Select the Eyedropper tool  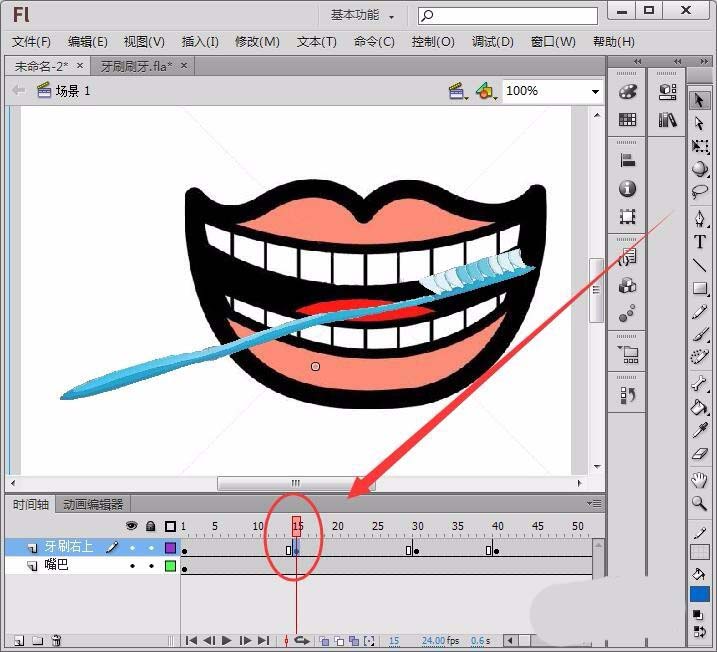click(x=700, y=431)
